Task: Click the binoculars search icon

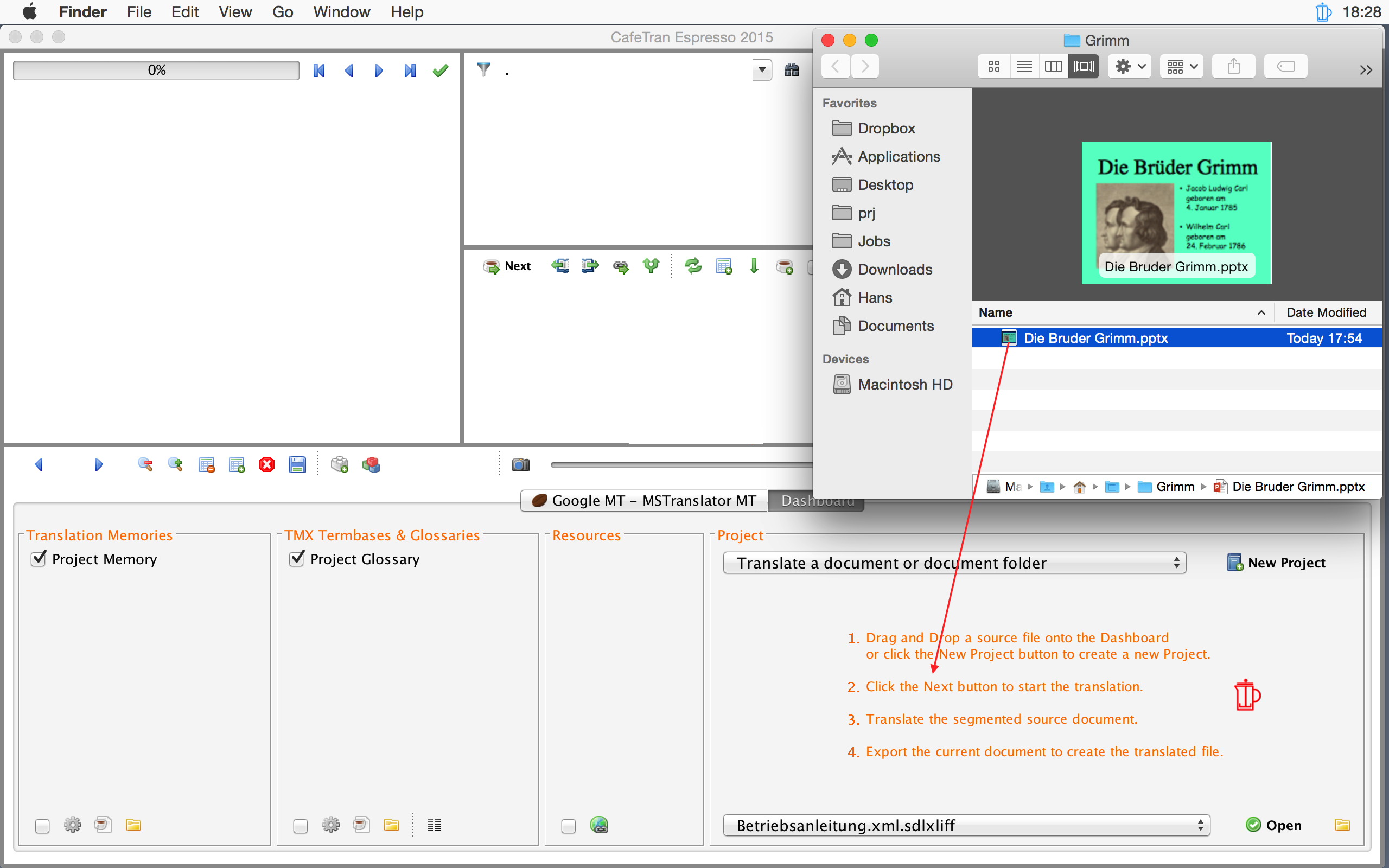Action: [x=792, y=70]
